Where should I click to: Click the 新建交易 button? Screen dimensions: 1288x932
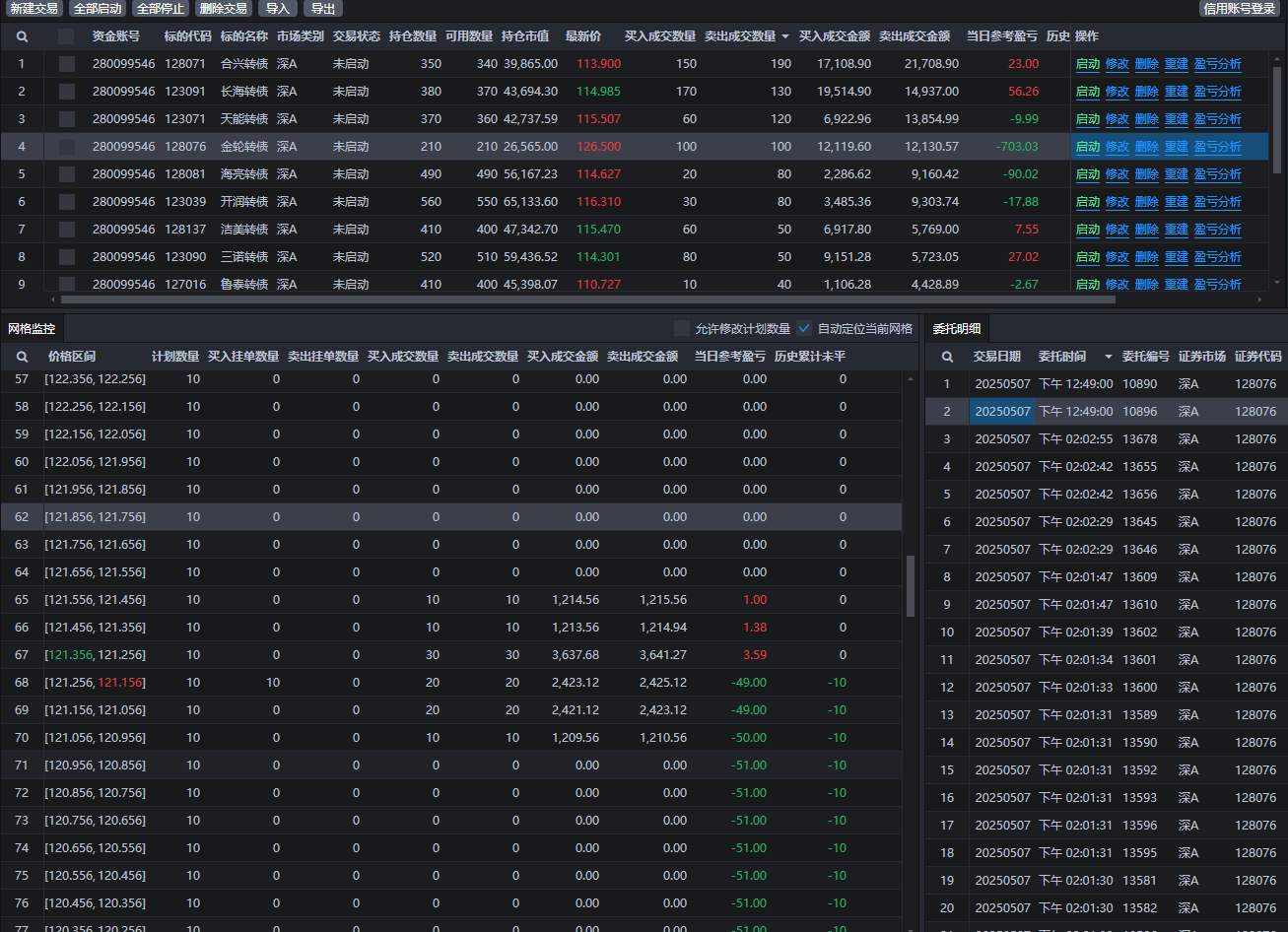point(34,9)
